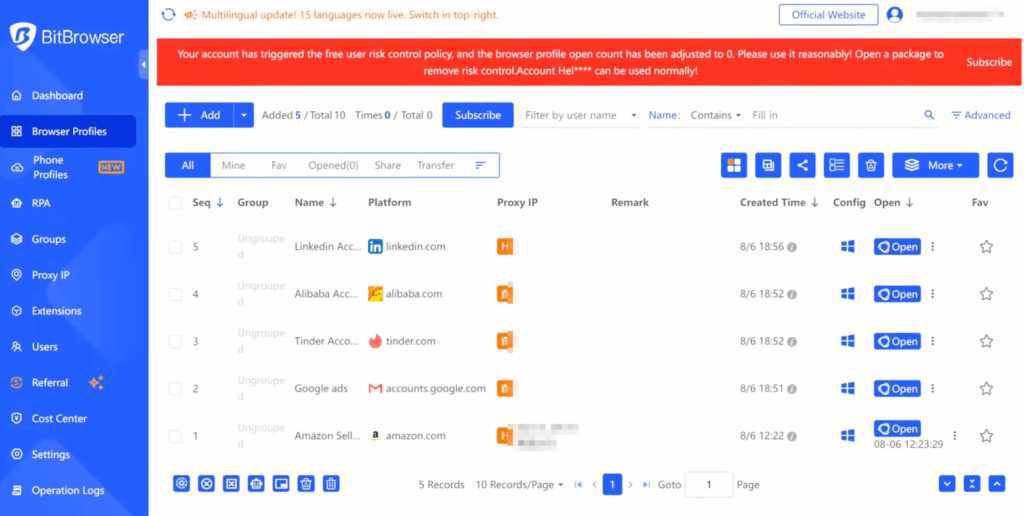1024x516 pixels.
Task: Select the Fav tab
Action: pyautogui.click(x=279, y=165)
